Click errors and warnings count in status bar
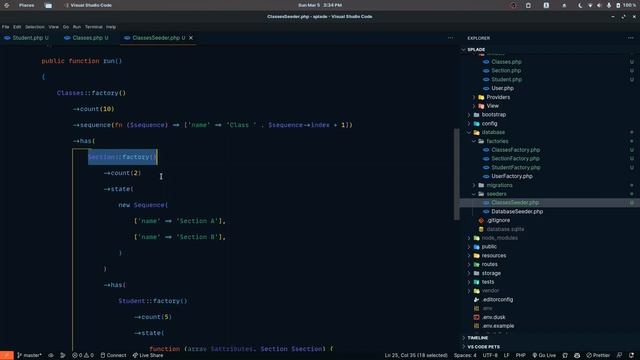 (83, 355)
